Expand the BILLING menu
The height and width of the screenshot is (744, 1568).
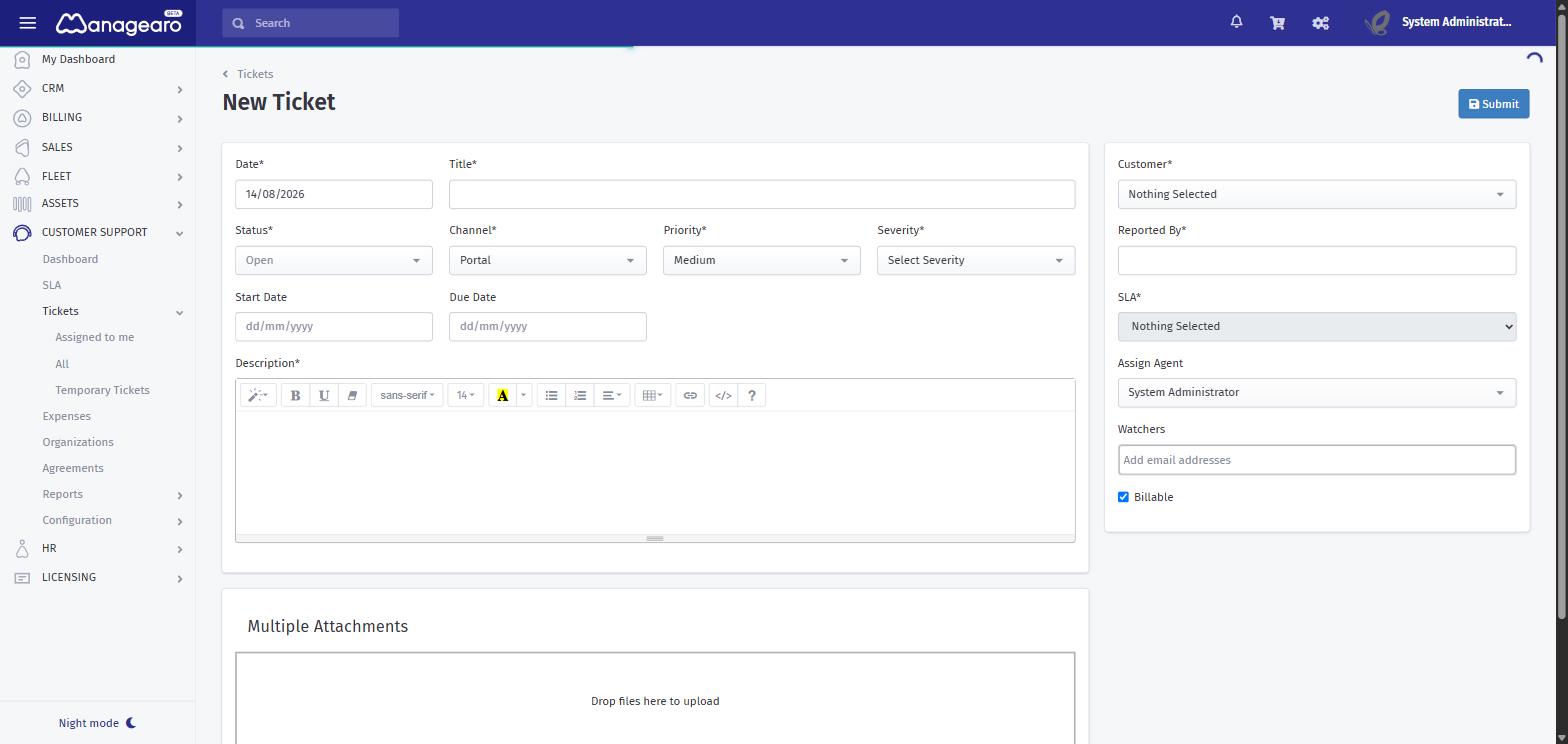[180, 119]
